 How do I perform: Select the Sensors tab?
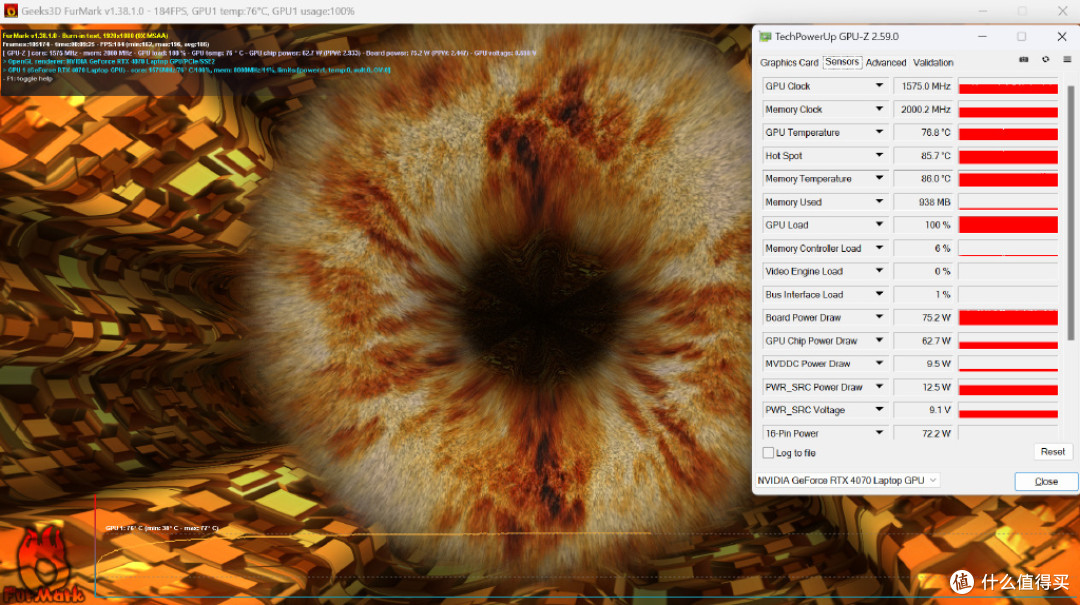click(x=842, y=62)
